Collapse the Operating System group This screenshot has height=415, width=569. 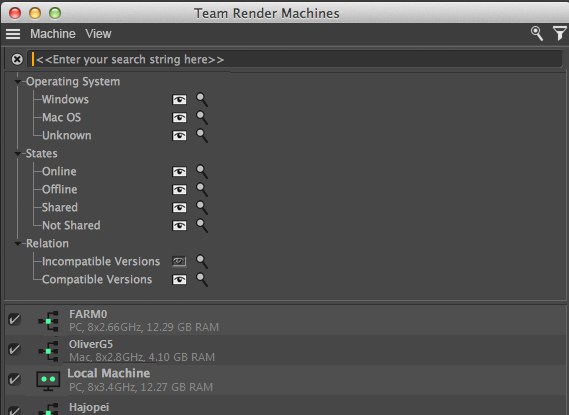point(18,82)
